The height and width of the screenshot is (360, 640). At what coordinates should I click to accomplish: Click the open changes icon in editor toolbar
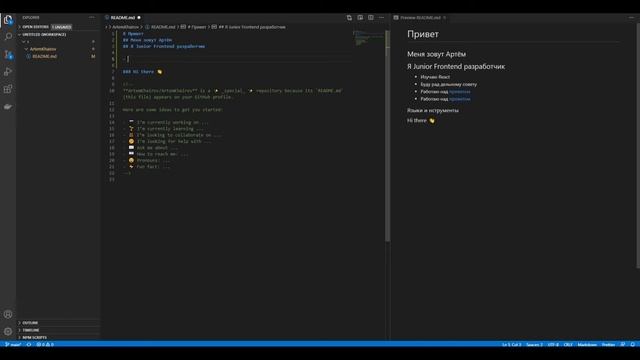point(349,18)
